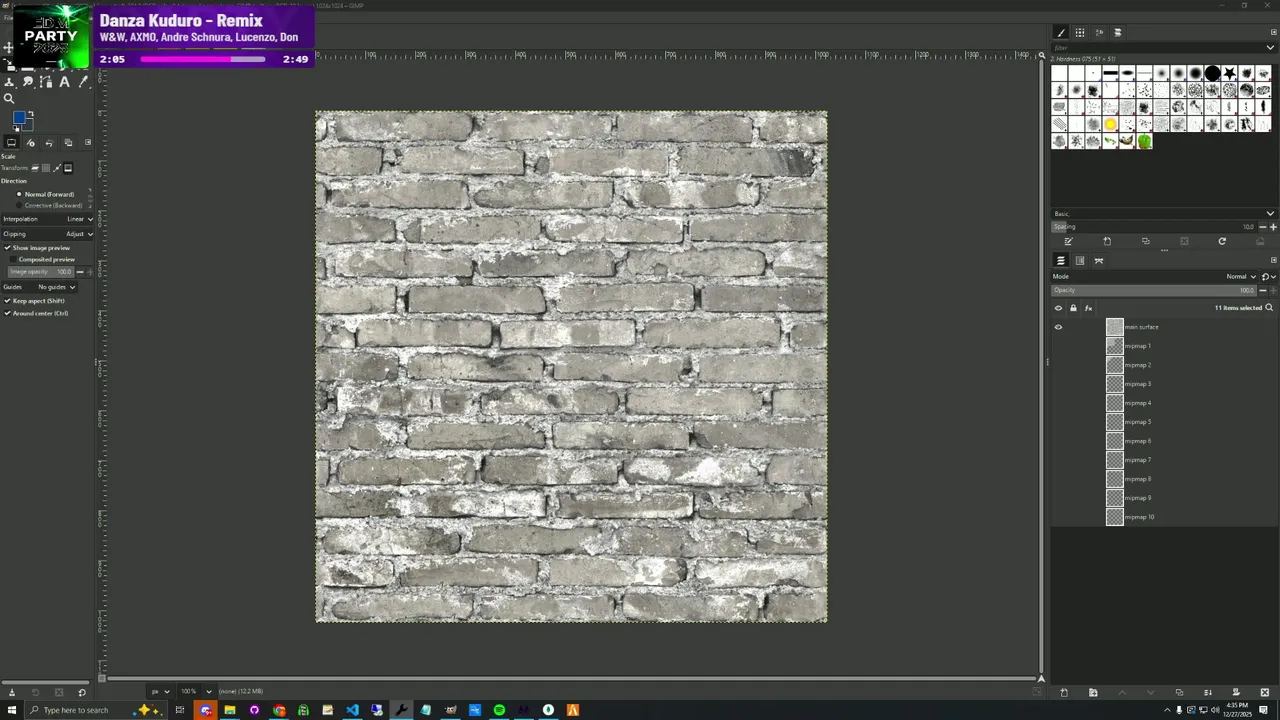
Task: Switch to the Patterns tab
Action: point(1080,33)
